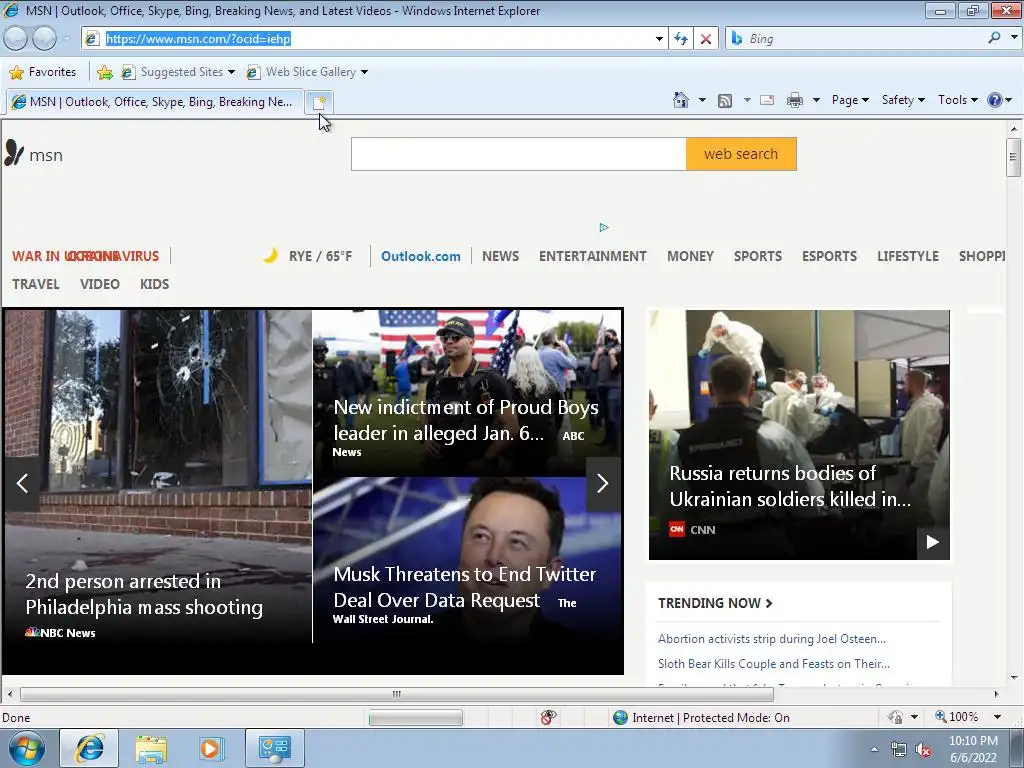Click the Read Mail envelope icon

tap(767, 100)
